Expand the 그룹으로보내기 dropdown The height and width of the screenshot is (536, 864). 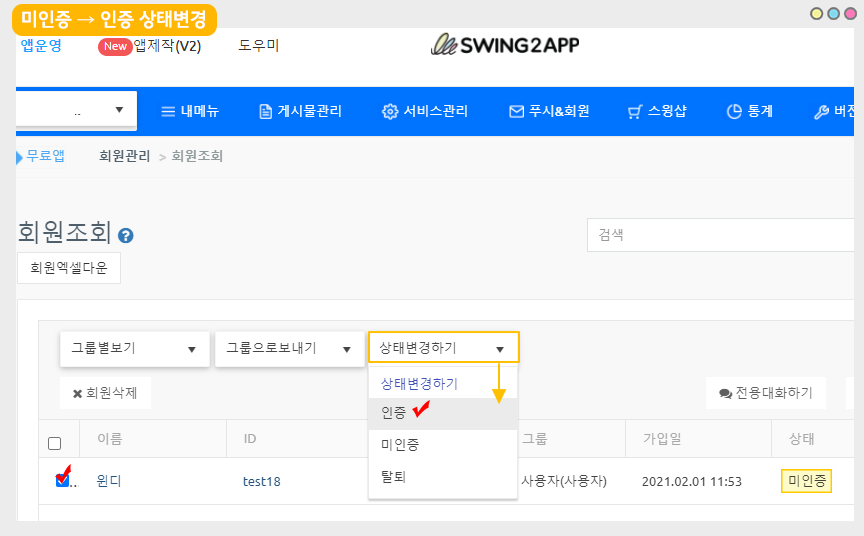(x=288, y=348)
